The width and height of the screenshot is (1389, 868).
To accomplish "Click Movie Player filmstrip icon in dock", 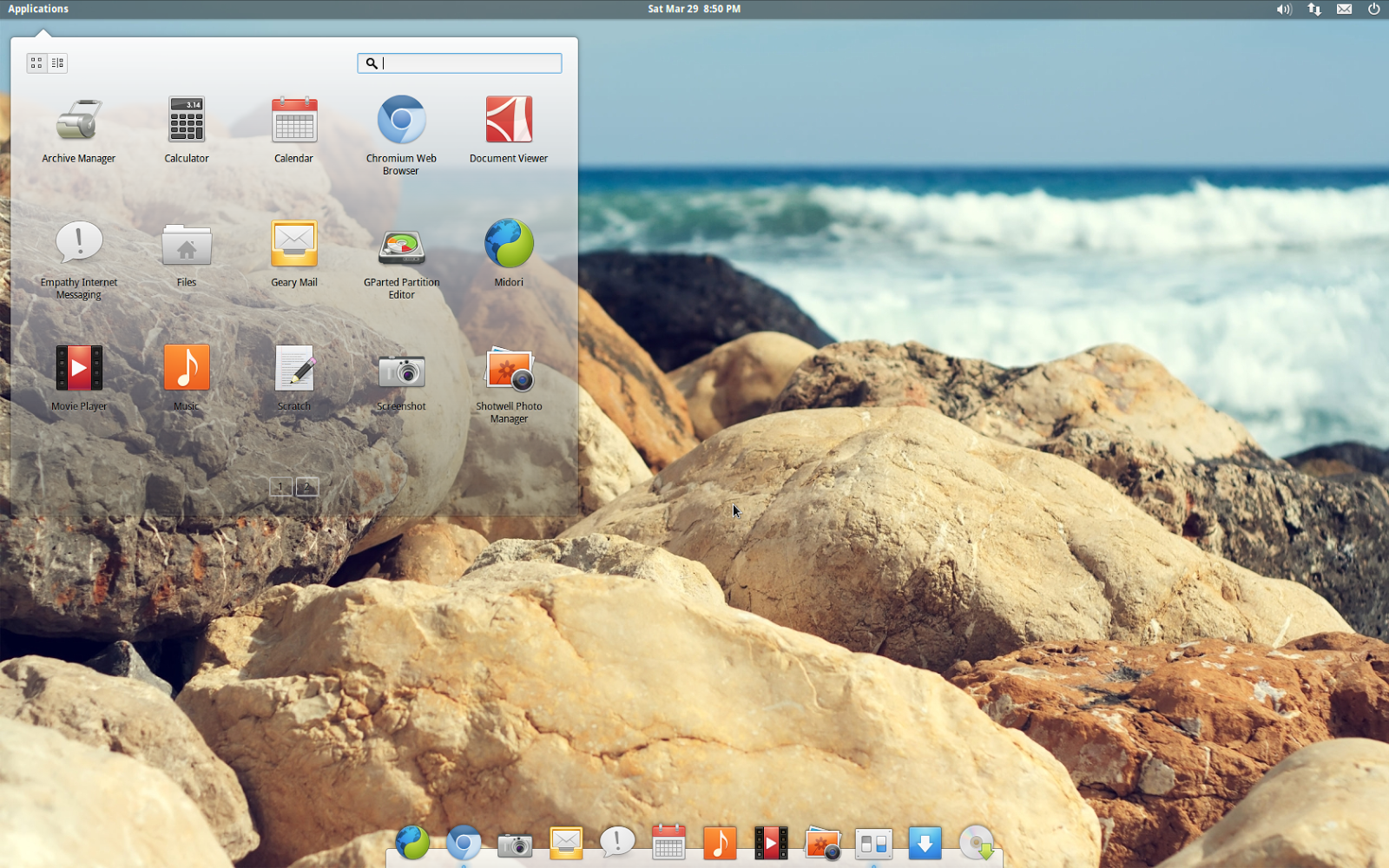I will tap(771, 843).
